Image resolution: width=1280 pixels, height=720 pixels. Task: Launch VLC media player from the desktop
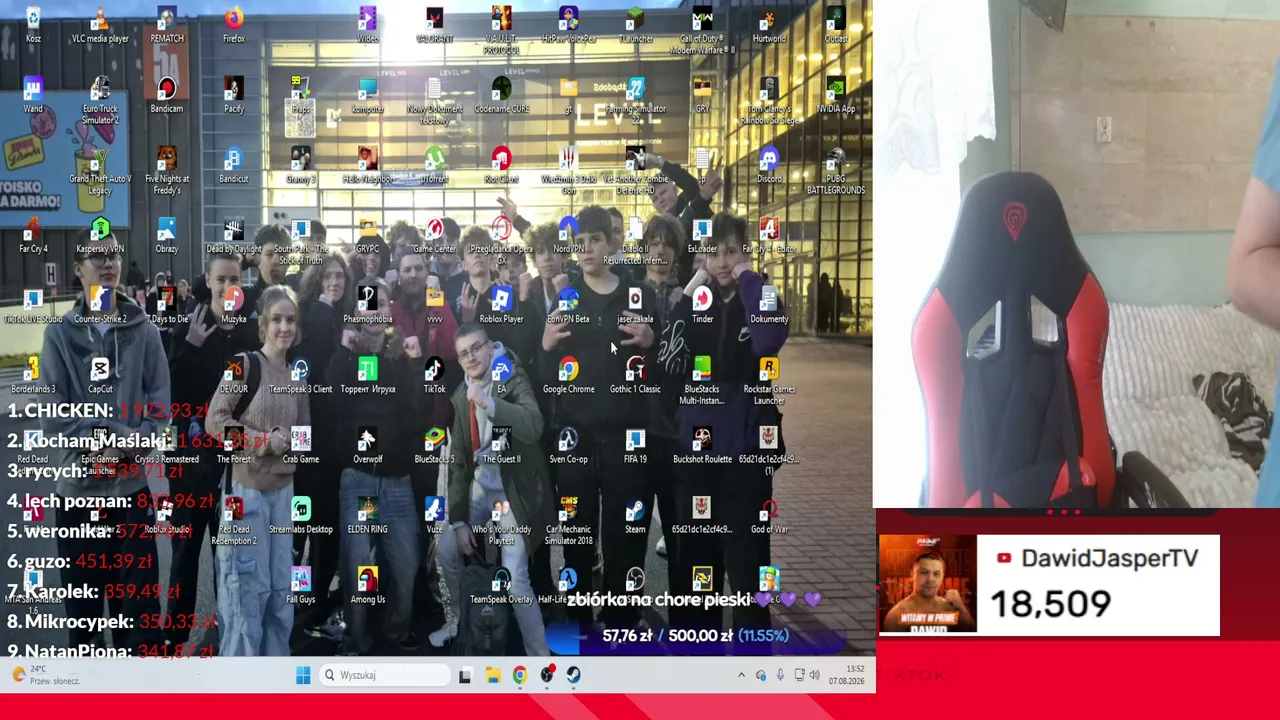pos(100,26)
